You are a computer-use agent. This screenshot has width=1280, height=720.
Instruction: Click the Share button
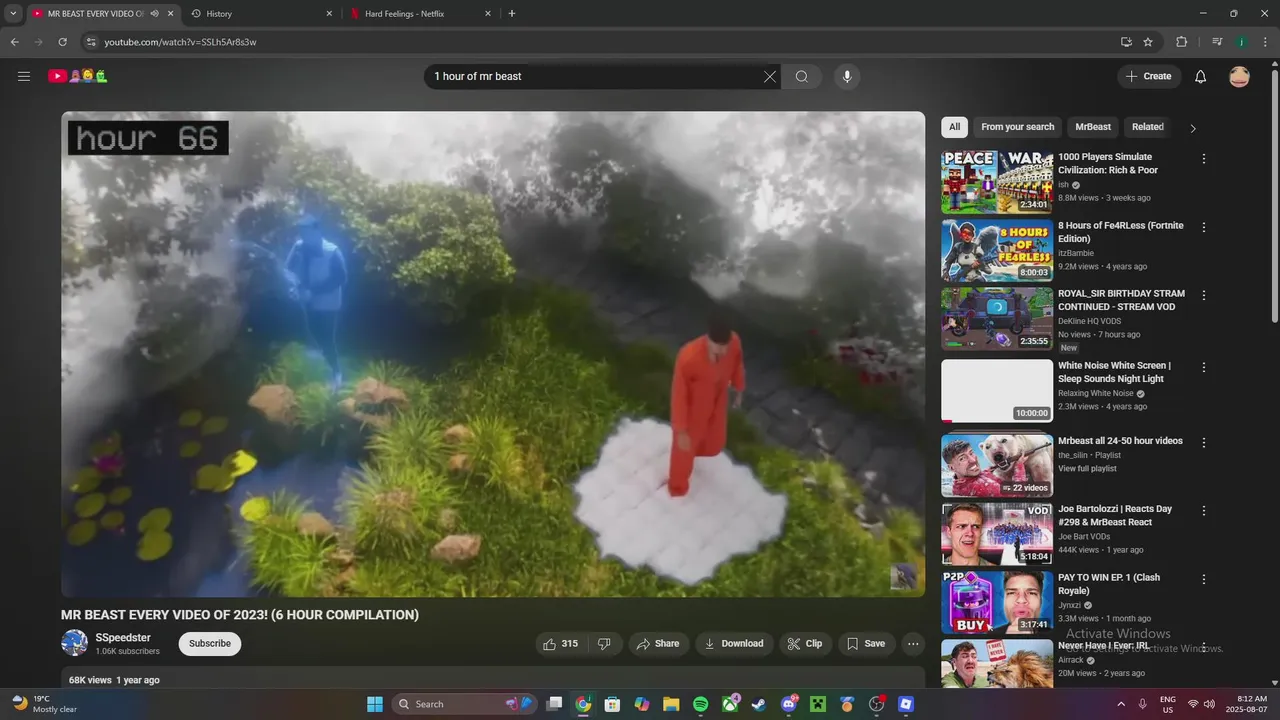click(657, 644)
